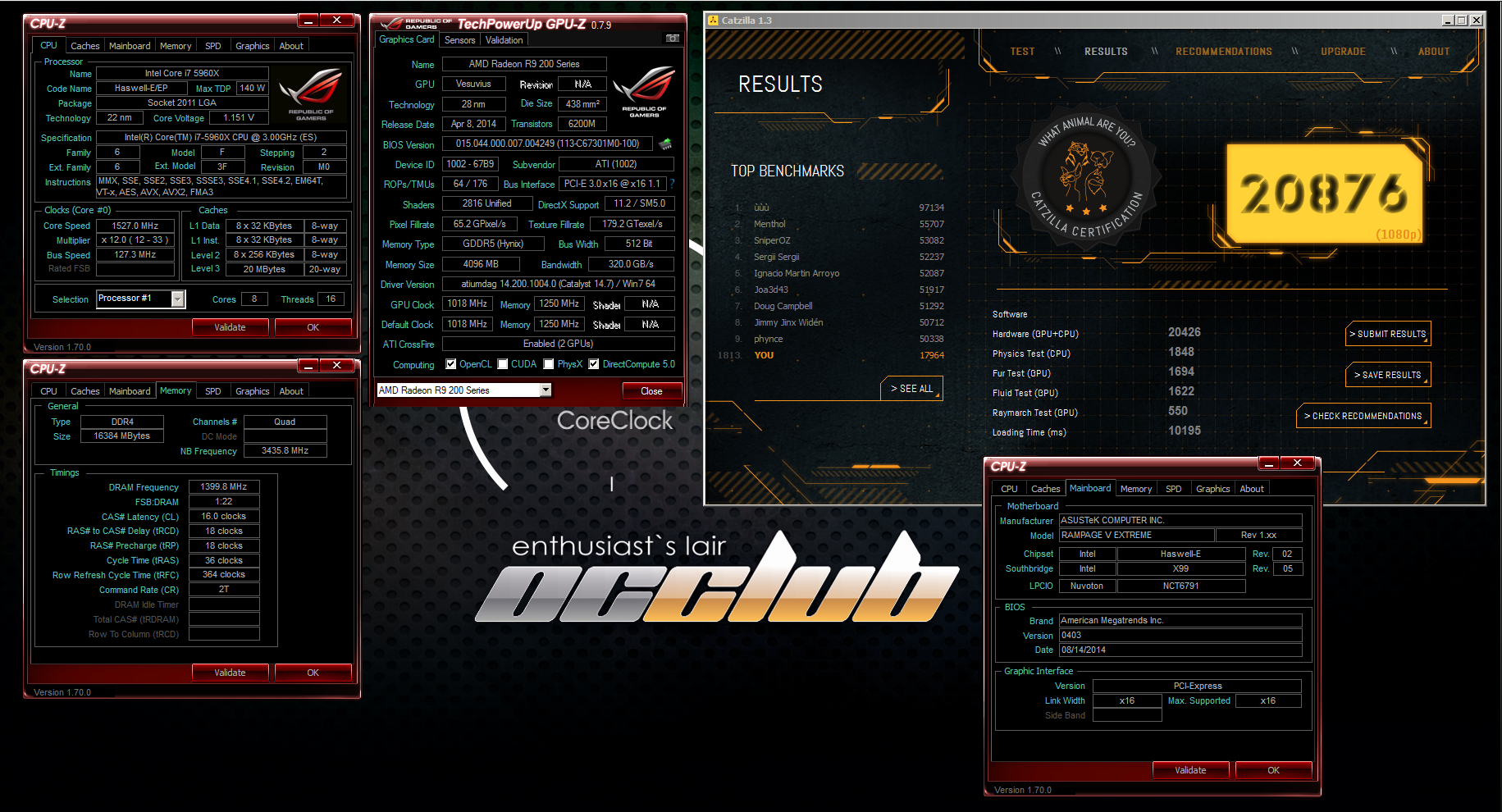
Task: Click Validate in the Processor CPU-Z window
Action: point(230,327)
